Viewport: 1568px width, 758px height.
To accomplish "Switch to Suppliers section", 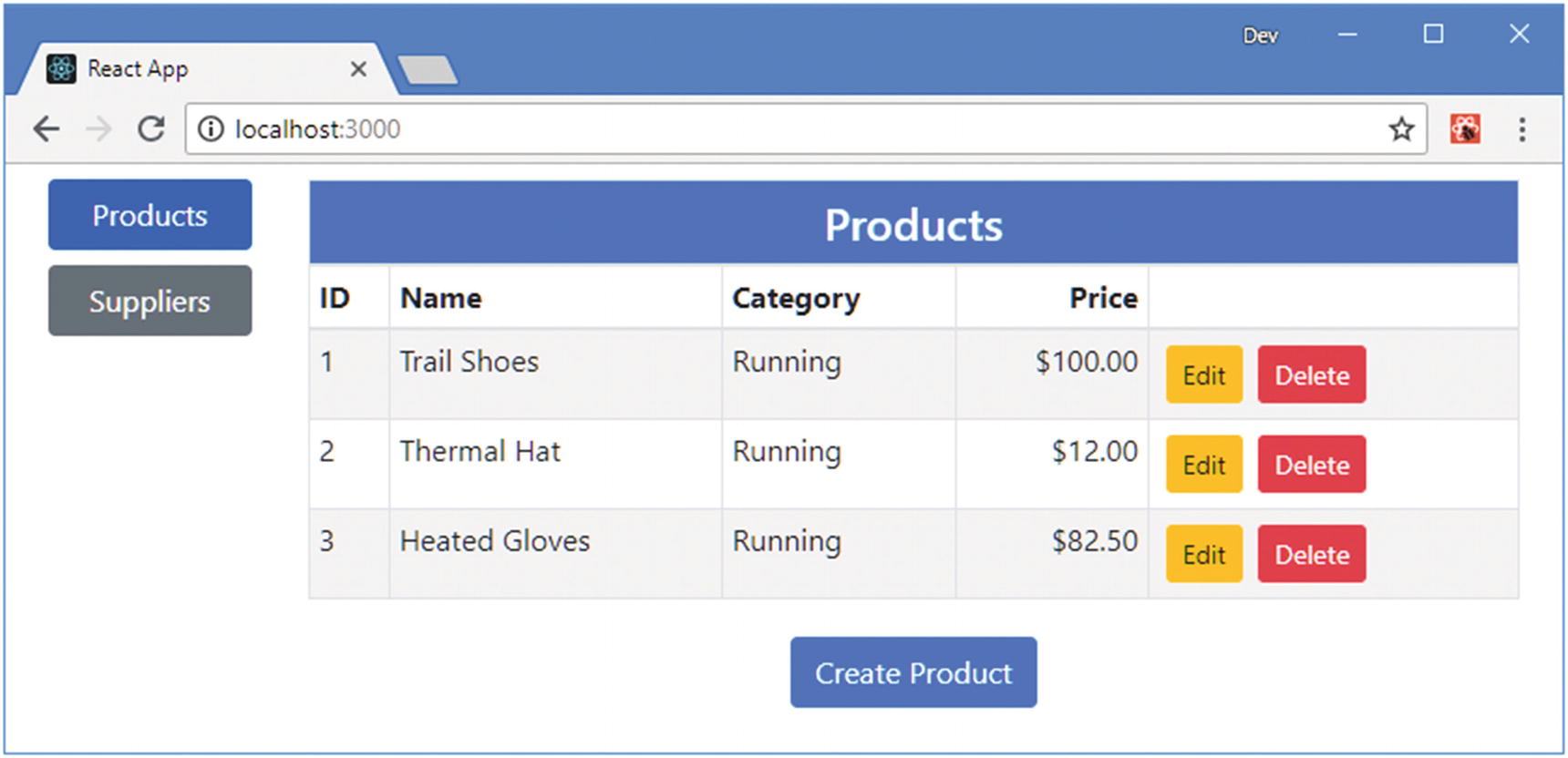I will [x=150, y=301].
